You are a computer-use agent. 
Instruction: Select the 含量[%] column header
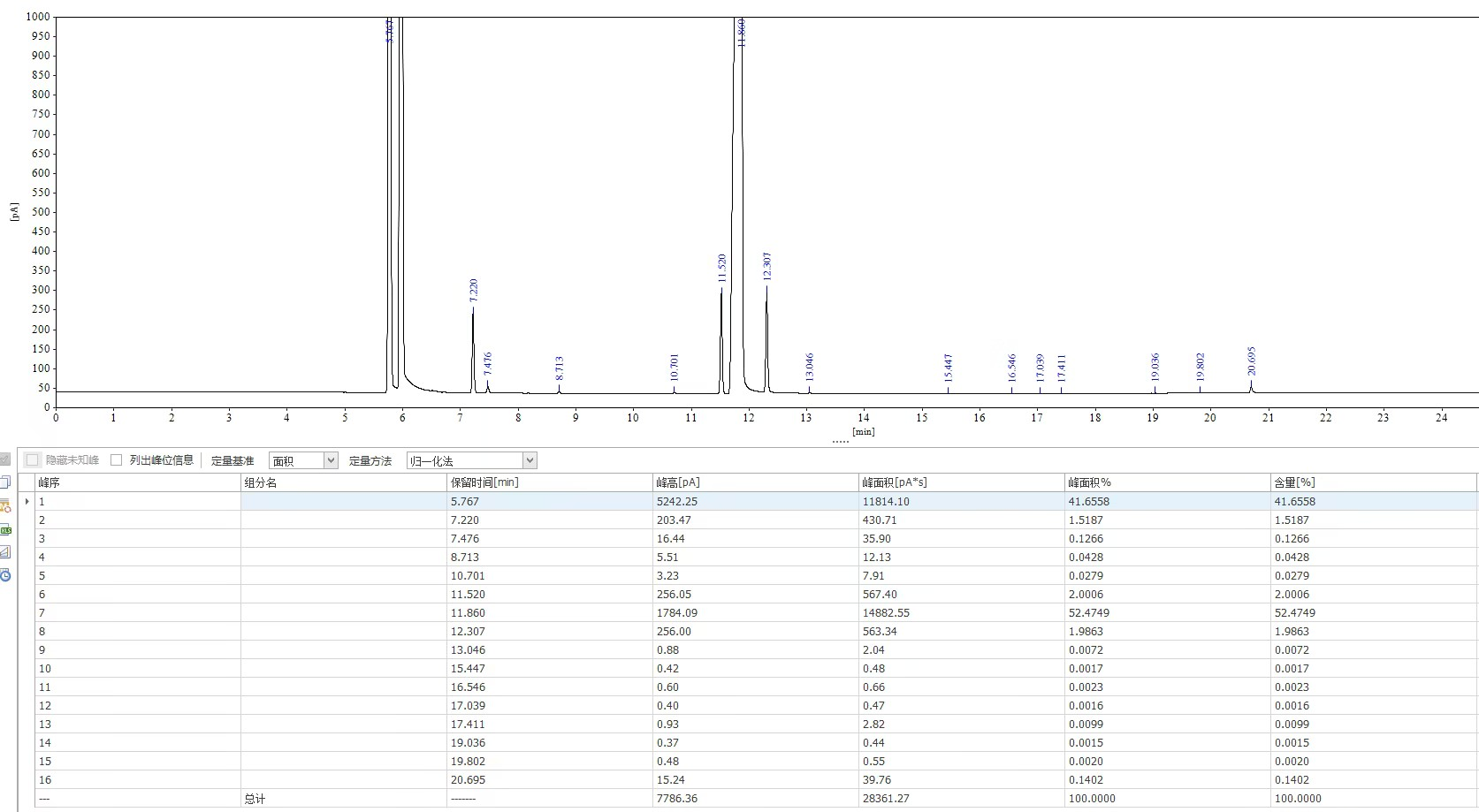pos(1372,482)
